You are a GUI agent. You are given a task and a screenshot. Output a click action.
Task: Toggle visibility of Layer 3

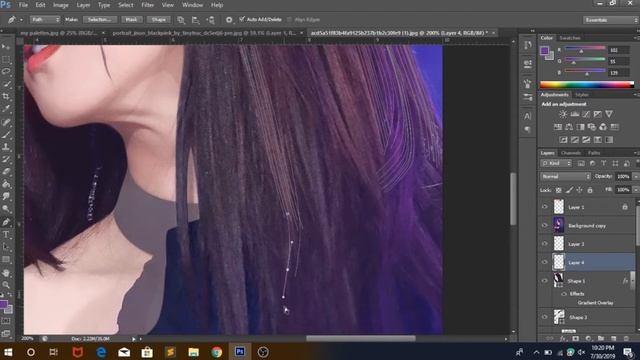coord(544,244)
